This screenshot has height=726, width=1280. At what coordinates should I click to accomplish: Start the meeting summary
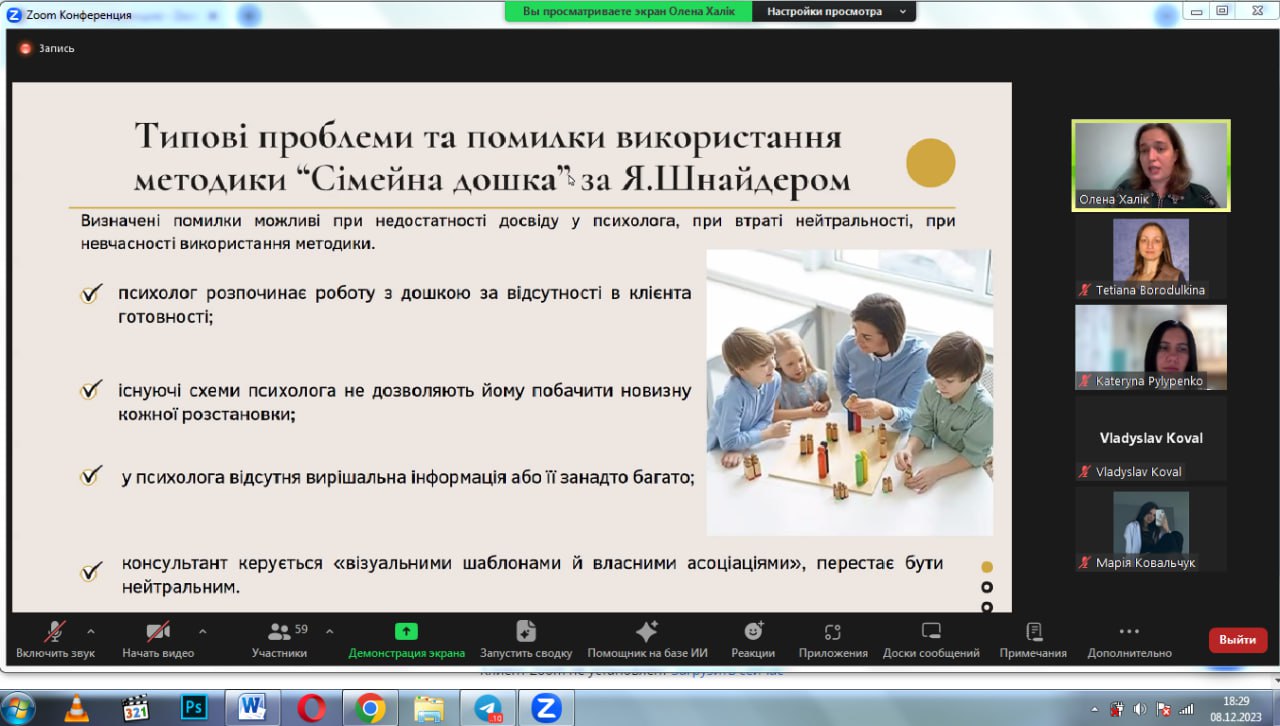point(526,632)
